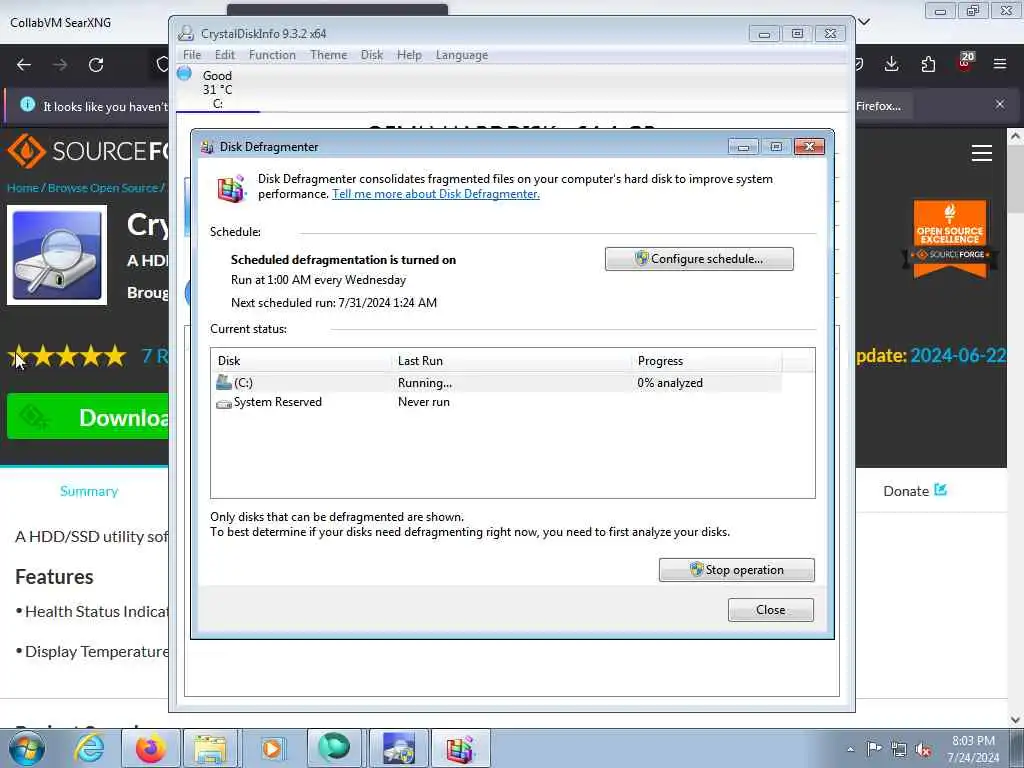Expand the chevron next to CollabVM tab bar
The width and height of the screenshot is (1024, 768).
[863, 22]
